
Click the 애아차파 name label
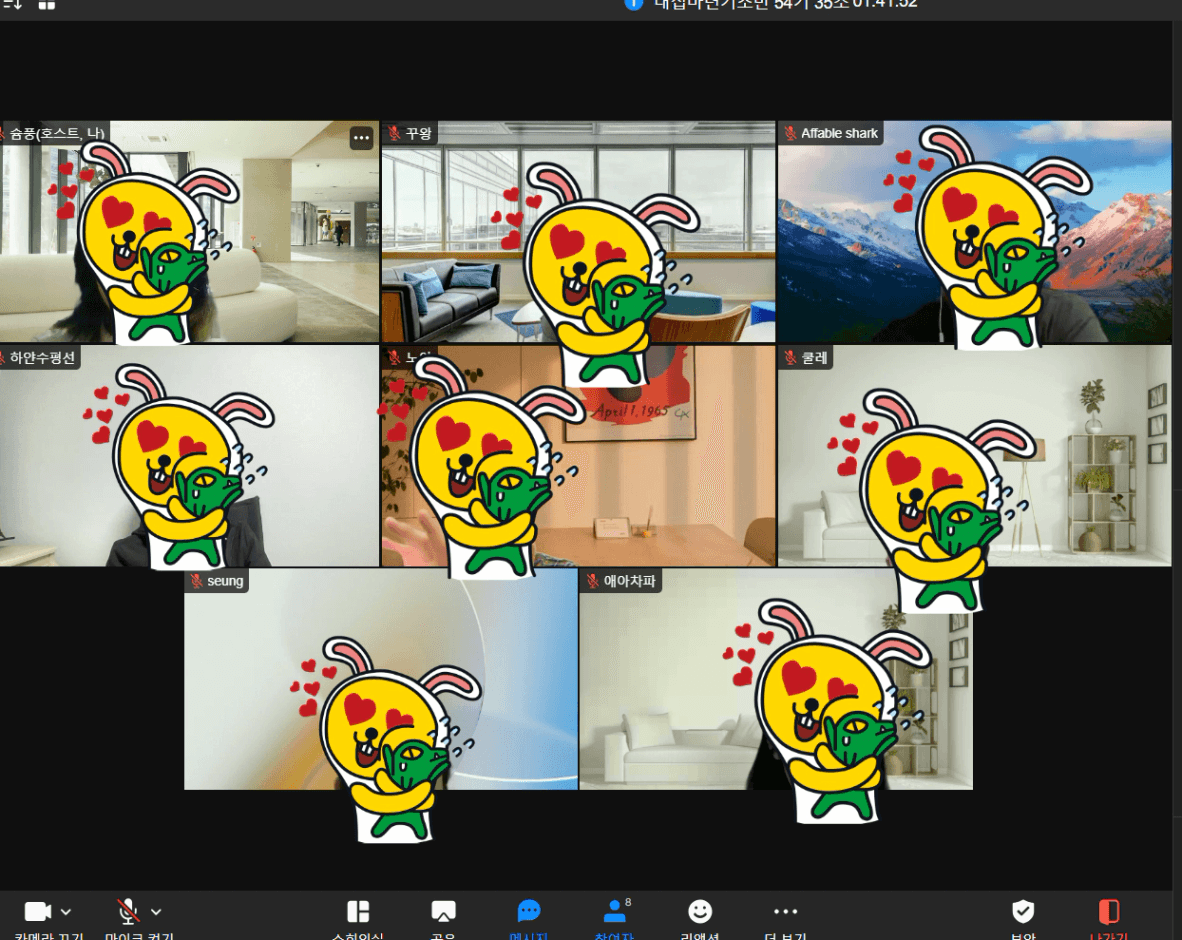(629, 581)
